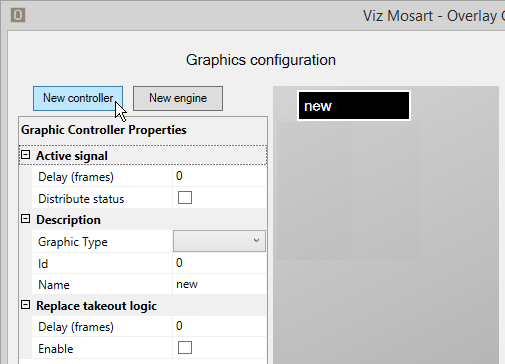This screenshot has width=505, height=364.
Task: Click Replace takeout logic Delay (frames) value
Action: pyautogui.click(x=219, y=326)
